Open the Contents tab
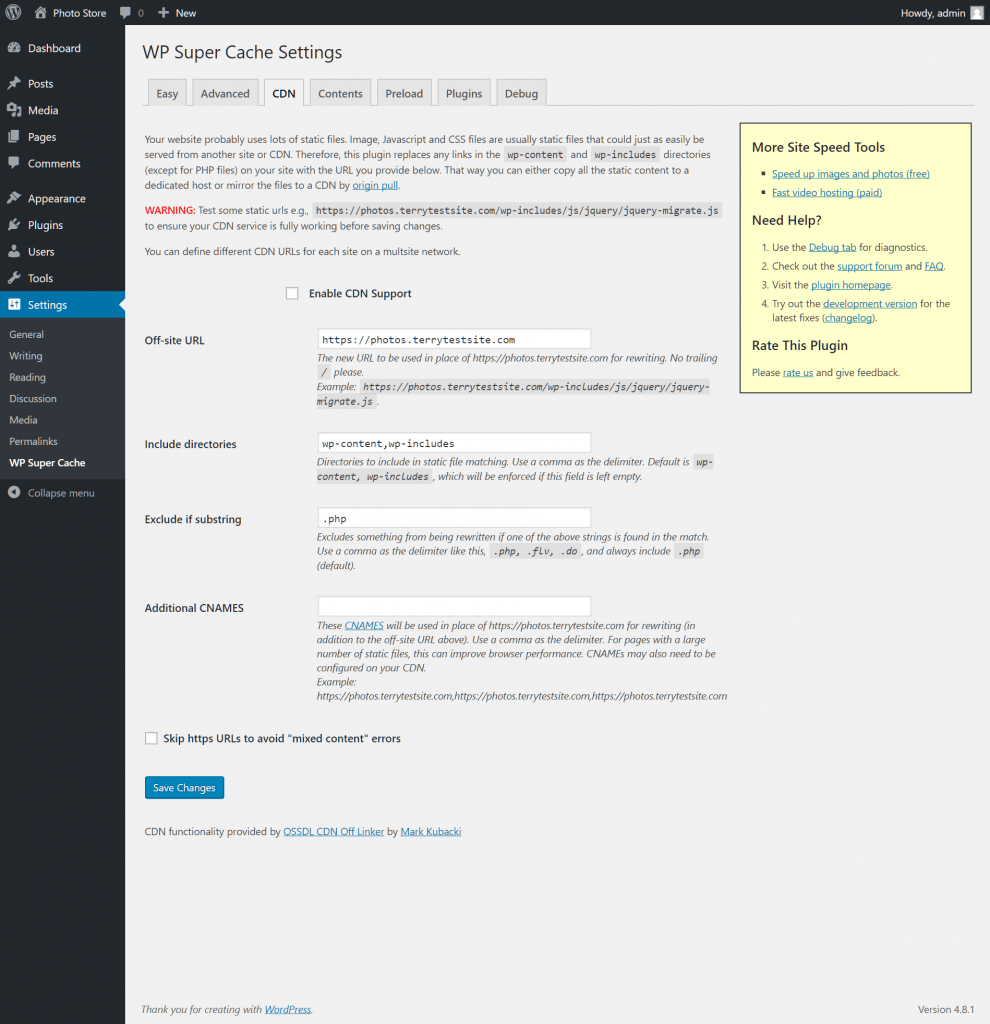This screenshot has height=1024, width=990. (x=340, y=92)
